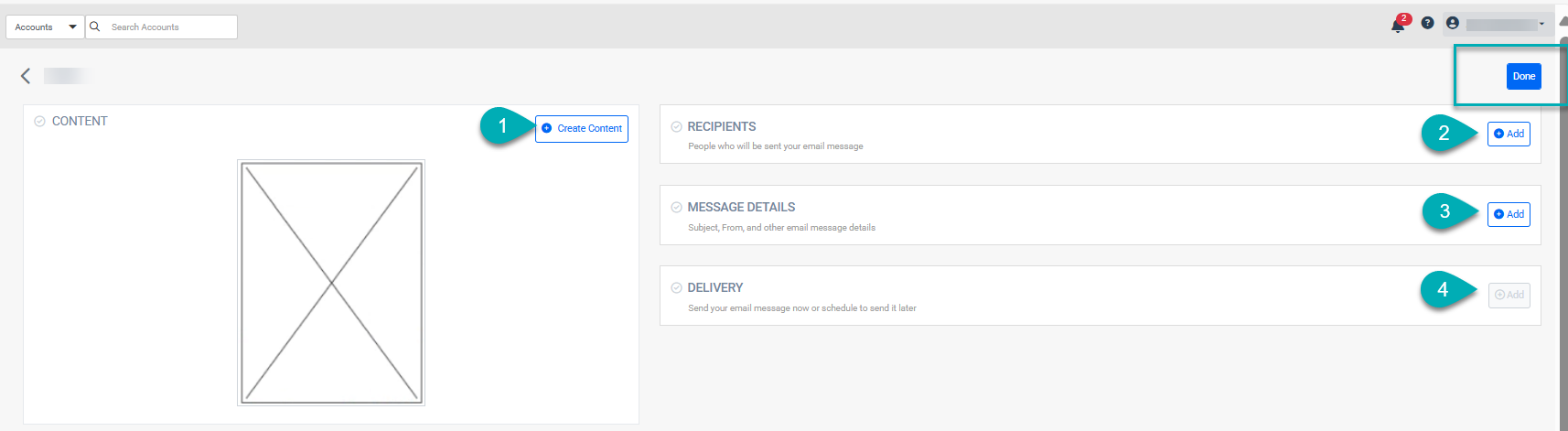1568x431 pixels.
Task: Click the RECIPIENTS status check icon
Action: coord(677,126)
